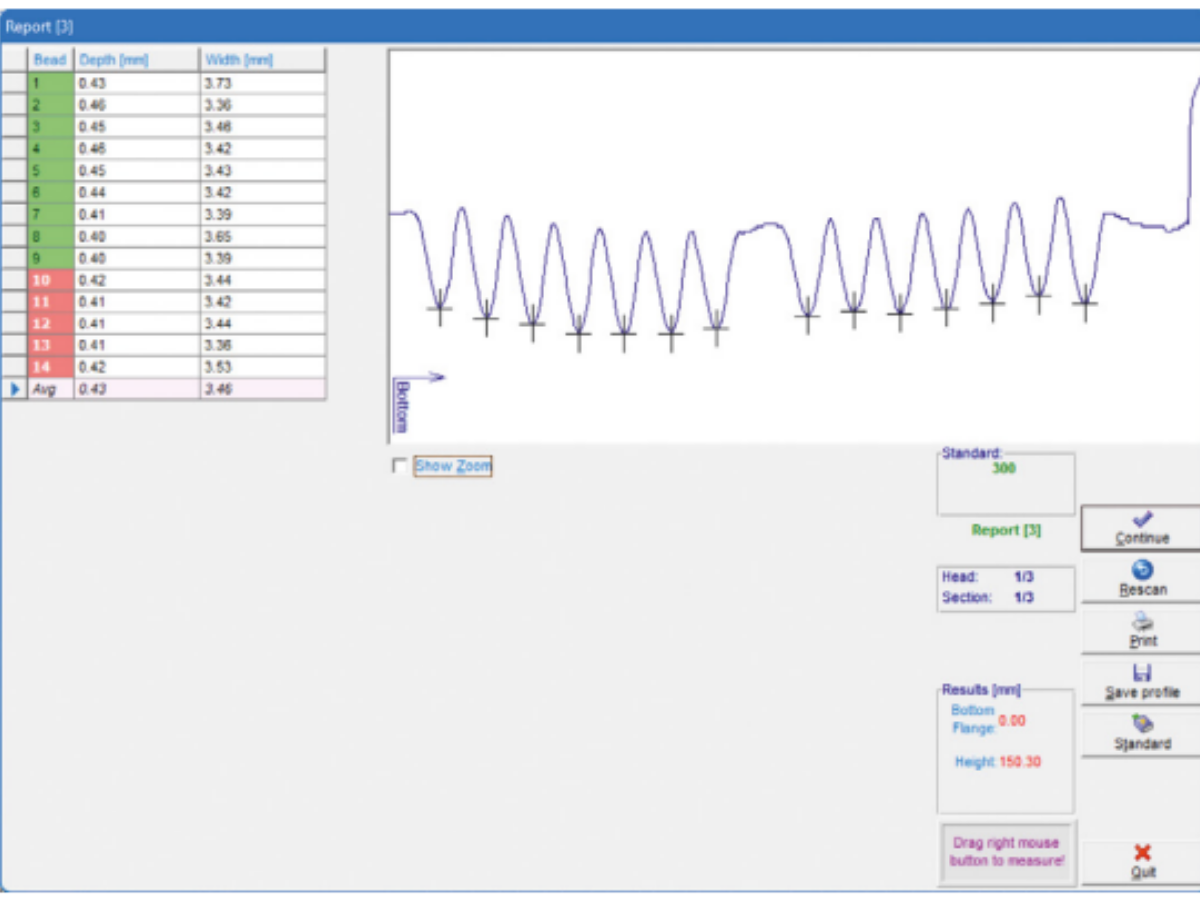Image resolution: width=1200 pixels, height=900 pixels.
Task: Click the Rescan blue circular icon
Action: [x=1143, y=570]
